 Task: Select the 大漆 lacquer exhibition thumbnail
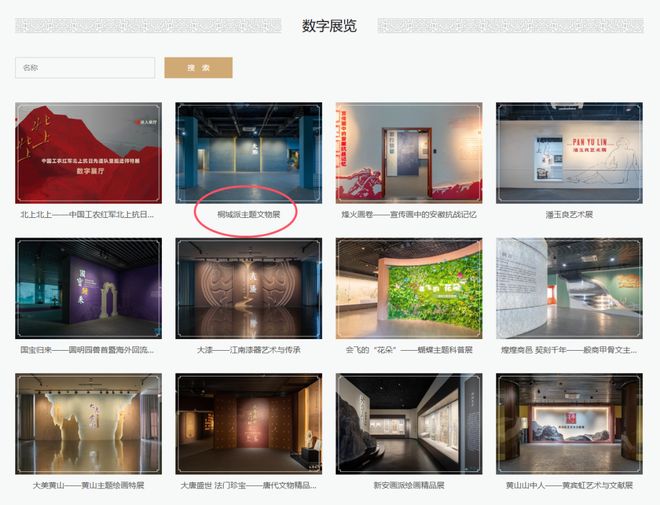(248, 287)
